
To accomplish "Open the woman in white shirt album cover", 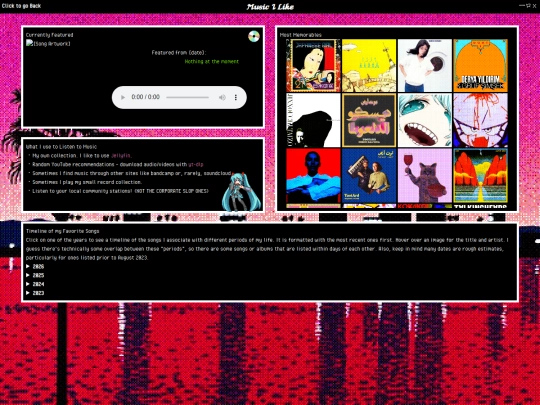I will click(x=425, y=65).
